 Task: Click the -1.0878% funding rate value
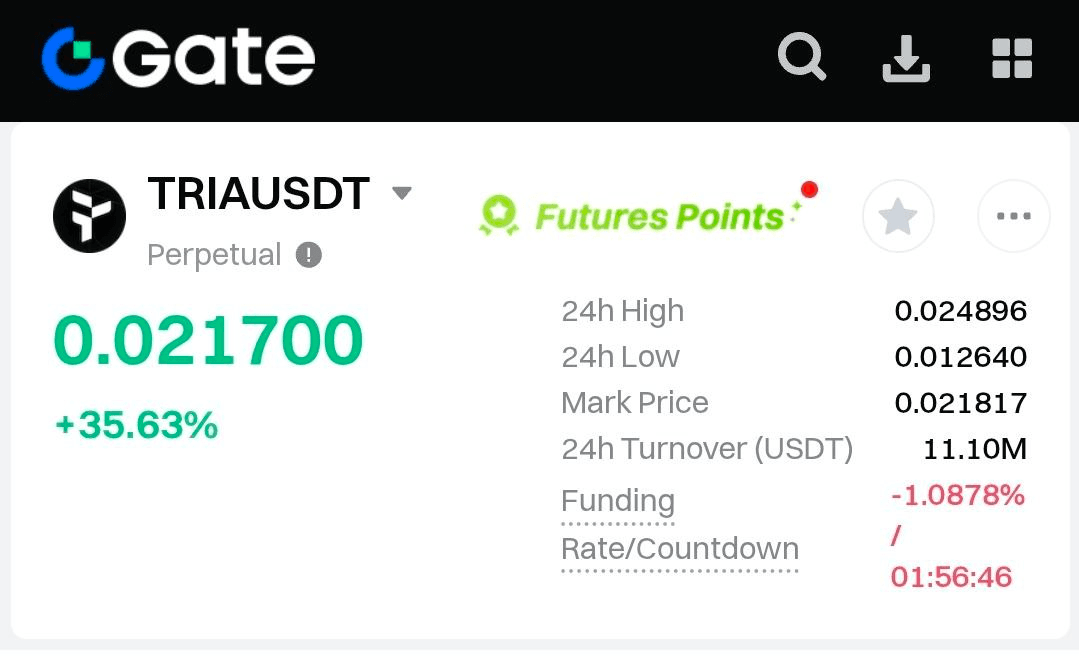tap(957, 495)
